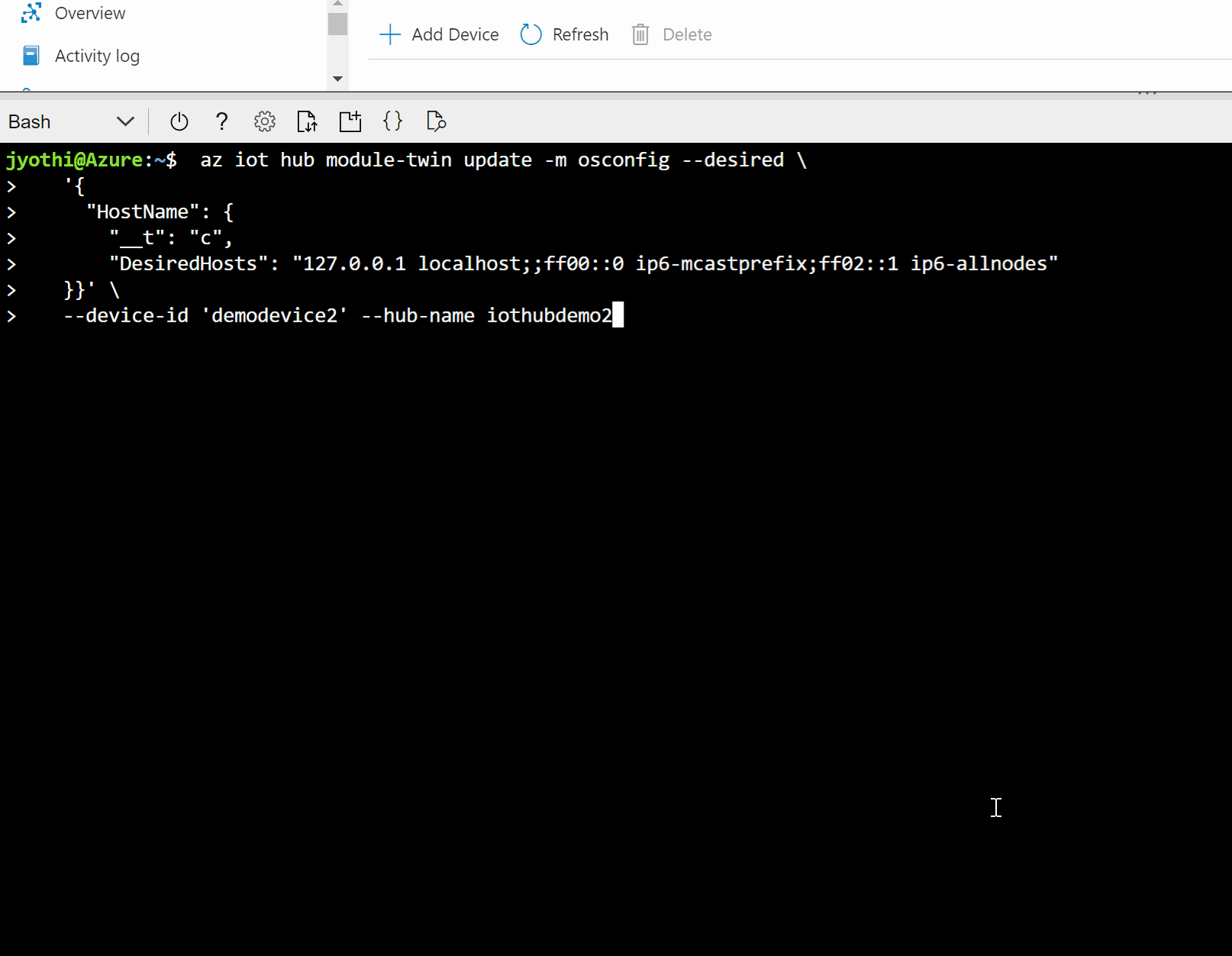
Task: Click the Refresh circular arrow icon
Action: point(531,34)
